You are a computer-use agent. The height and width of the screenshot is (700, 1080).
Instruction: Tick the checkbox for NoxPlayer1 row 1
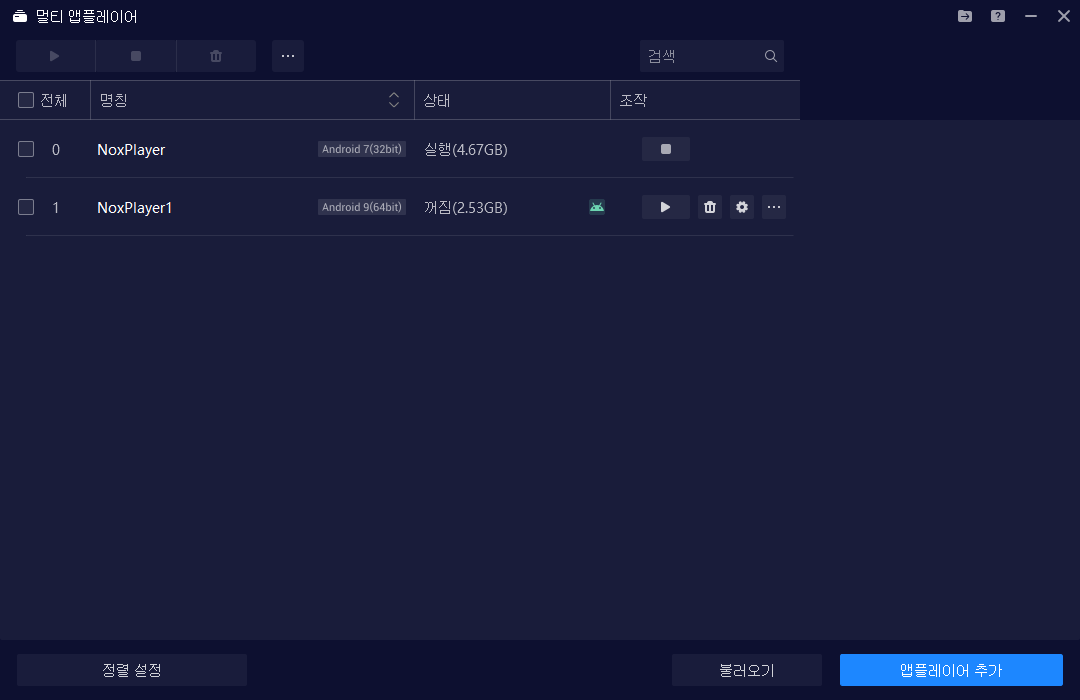click(25, 207)
